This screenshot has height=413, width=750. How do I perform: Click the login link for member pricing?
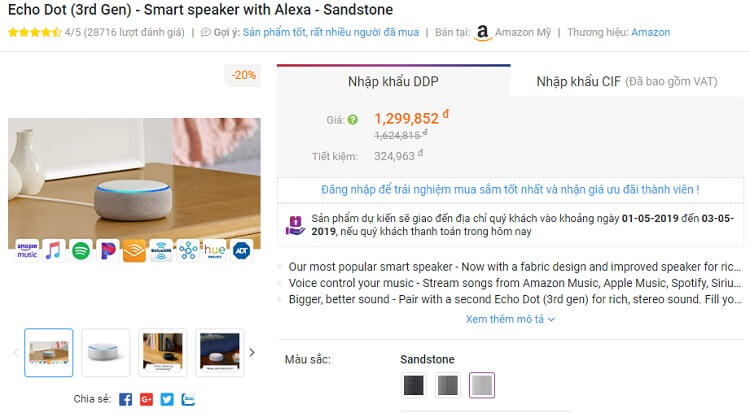pyautogui.click(x=510, y=190)
